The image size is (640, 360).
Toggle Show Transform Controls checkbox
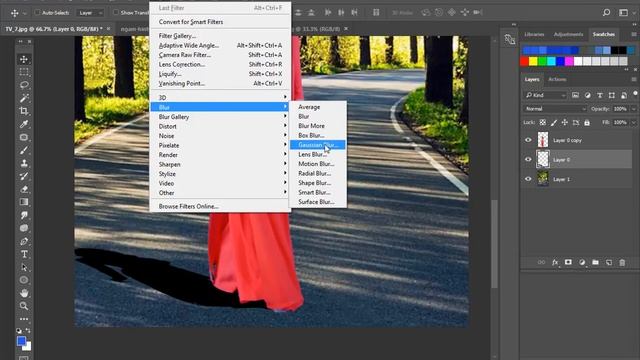[x=116, y=13]
